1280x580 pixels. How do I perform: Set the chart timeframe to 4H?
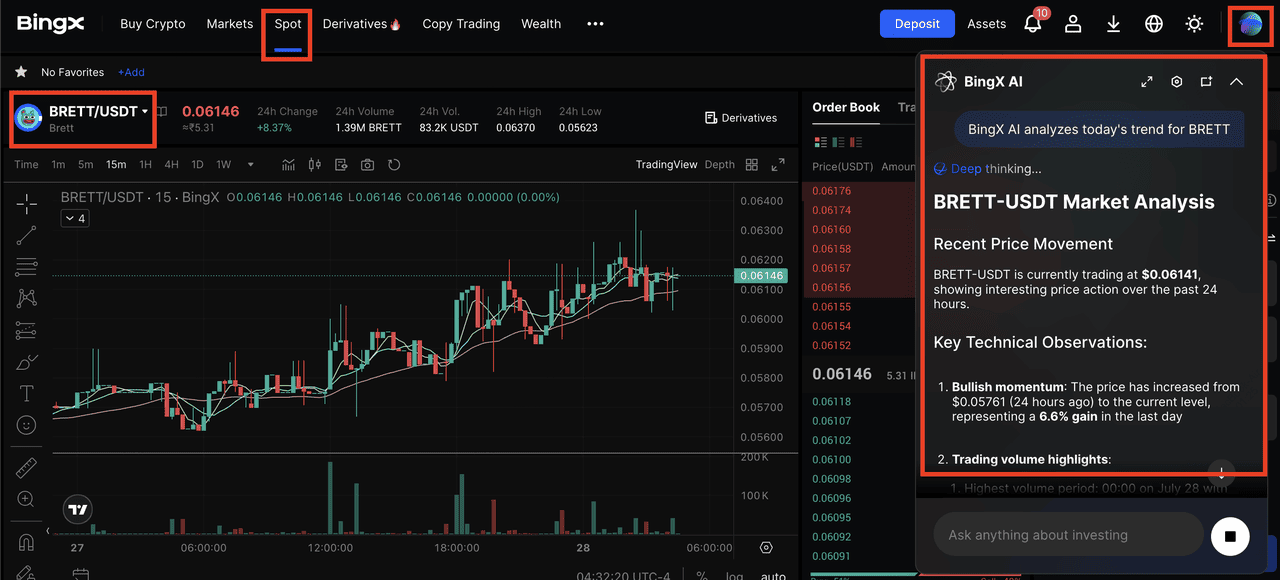click(172, 165)
